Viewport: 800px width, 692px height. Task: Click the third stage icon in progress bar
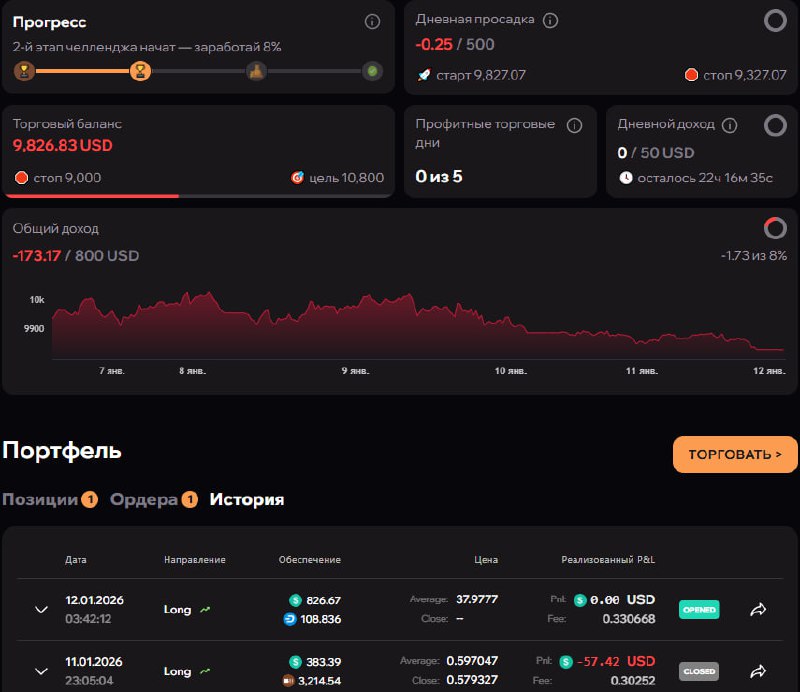point(256,71)
